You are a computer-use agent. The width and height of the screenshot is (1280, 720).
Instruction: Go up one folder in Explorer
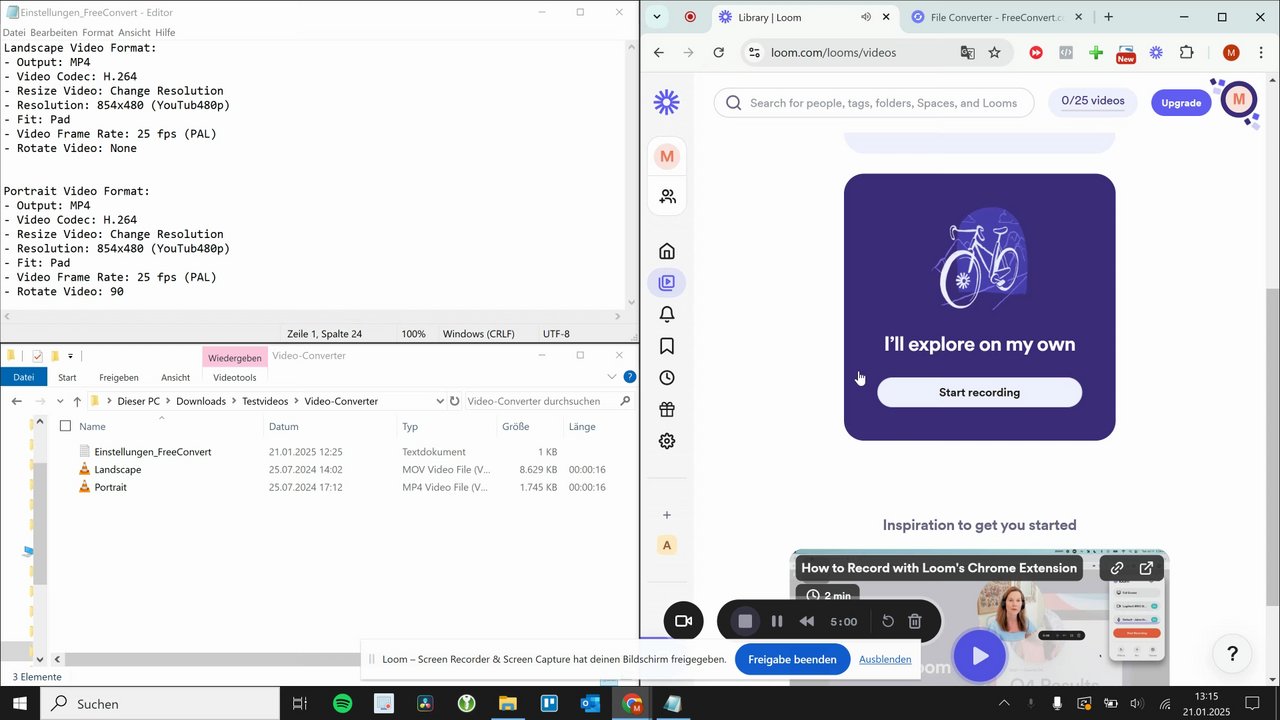[x=77, y=401]
